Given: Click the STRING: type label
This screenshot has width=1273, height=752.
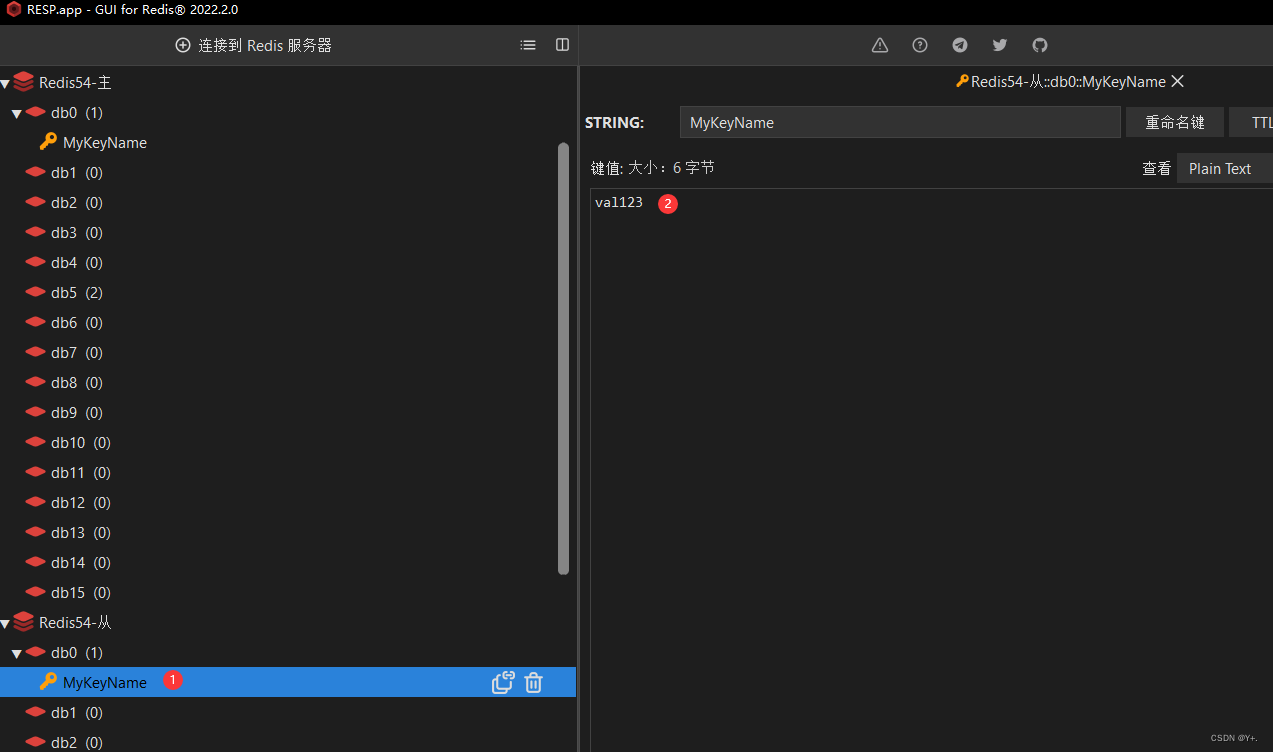Looking at the screenshot, I should coord(615,122).
